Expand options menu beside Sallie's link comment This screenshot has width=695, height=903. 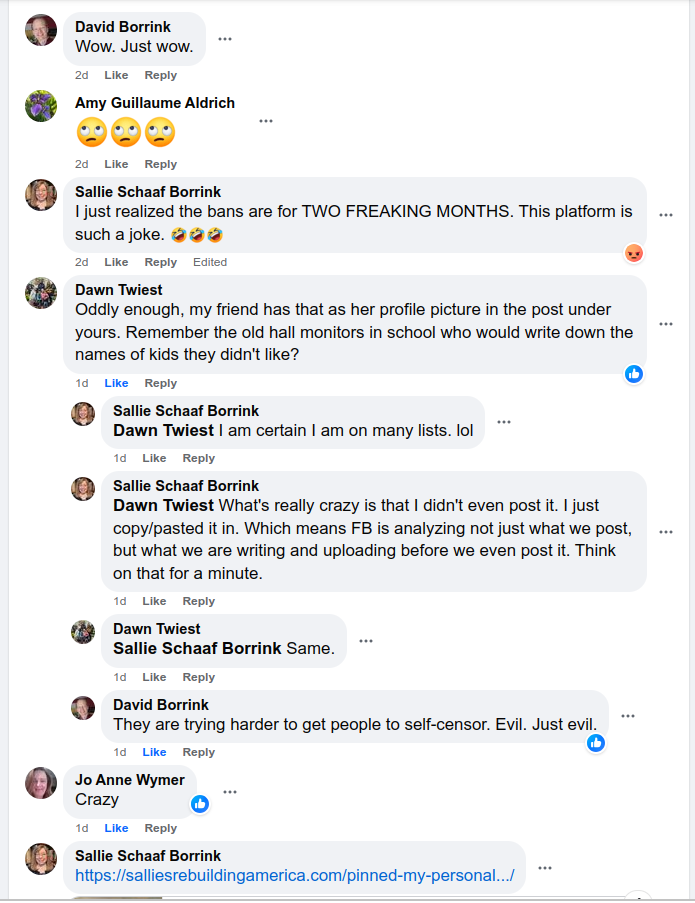click(545, 868)
